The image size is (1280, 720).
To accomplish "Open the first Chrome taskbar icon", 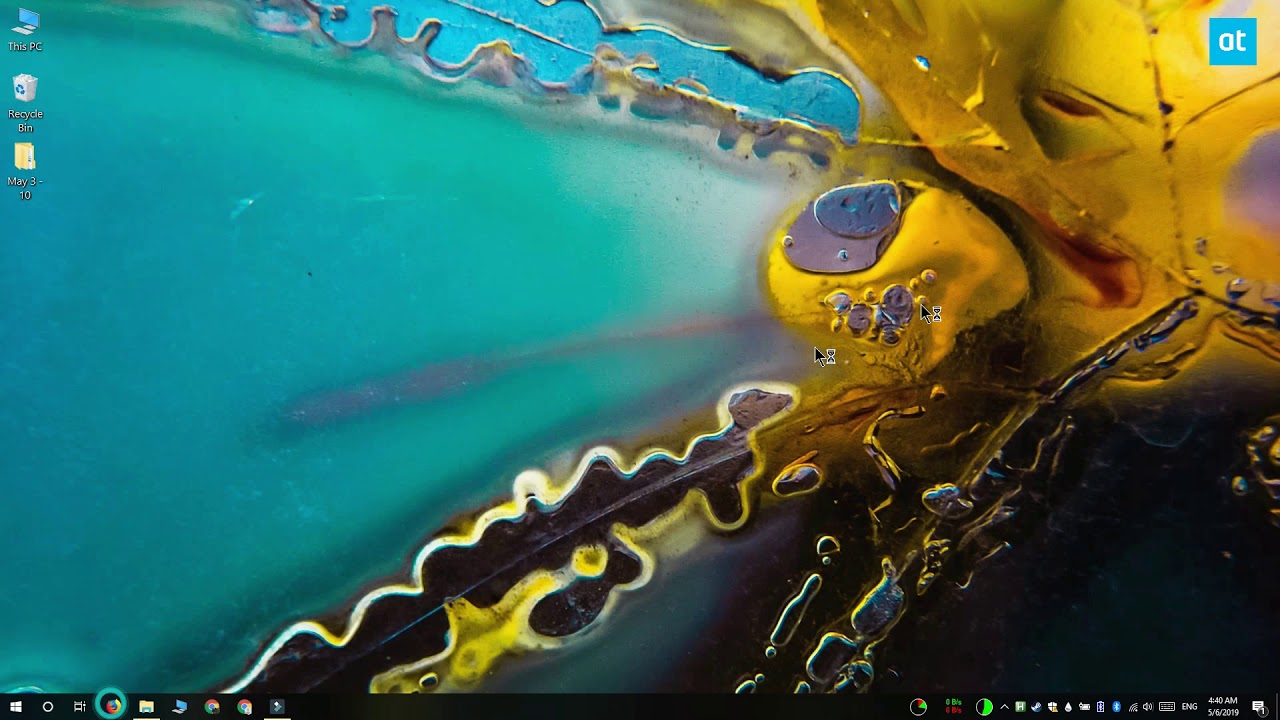I will [x=212, y=707].
